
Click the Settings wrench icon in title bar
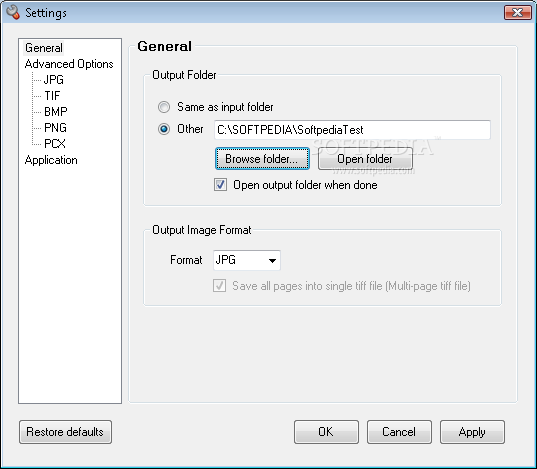point(13,12)
